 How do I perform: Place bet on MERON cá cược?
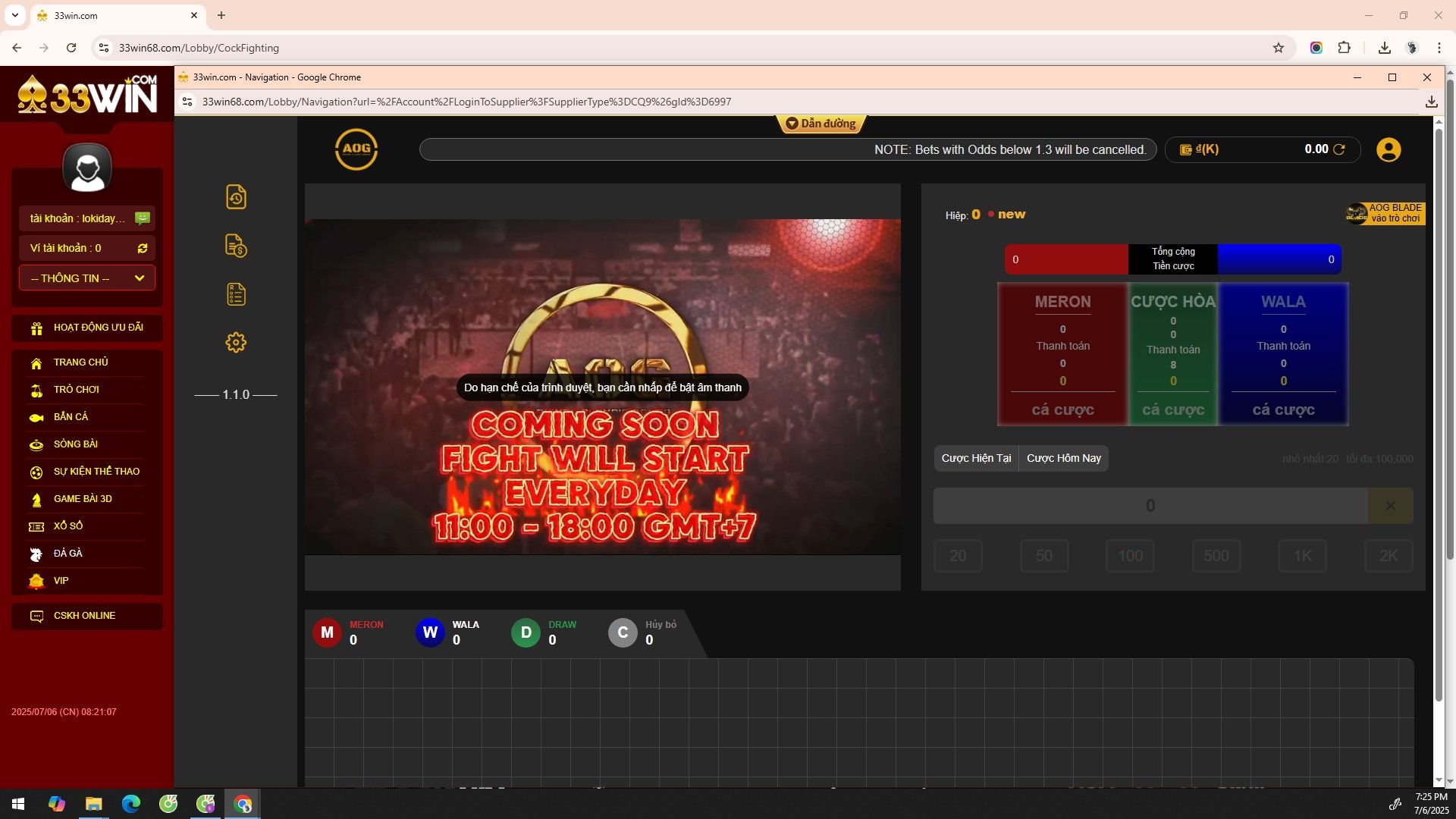coord(1062,410)
